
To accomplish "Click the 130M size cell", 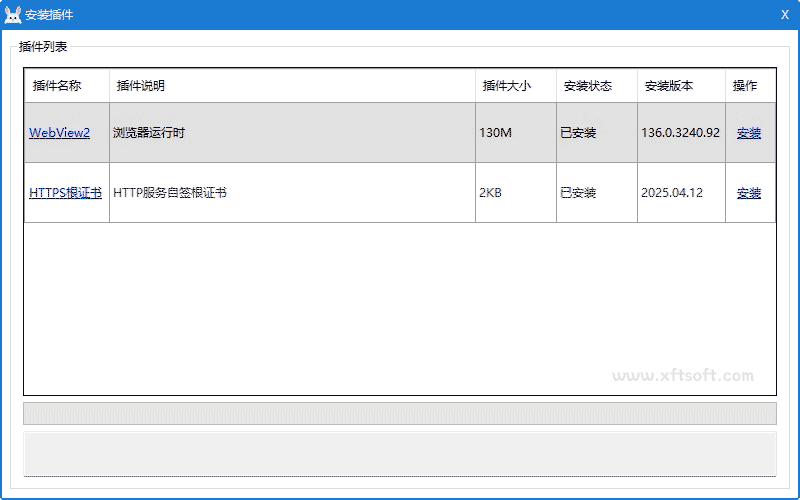I will pos(516,133).
